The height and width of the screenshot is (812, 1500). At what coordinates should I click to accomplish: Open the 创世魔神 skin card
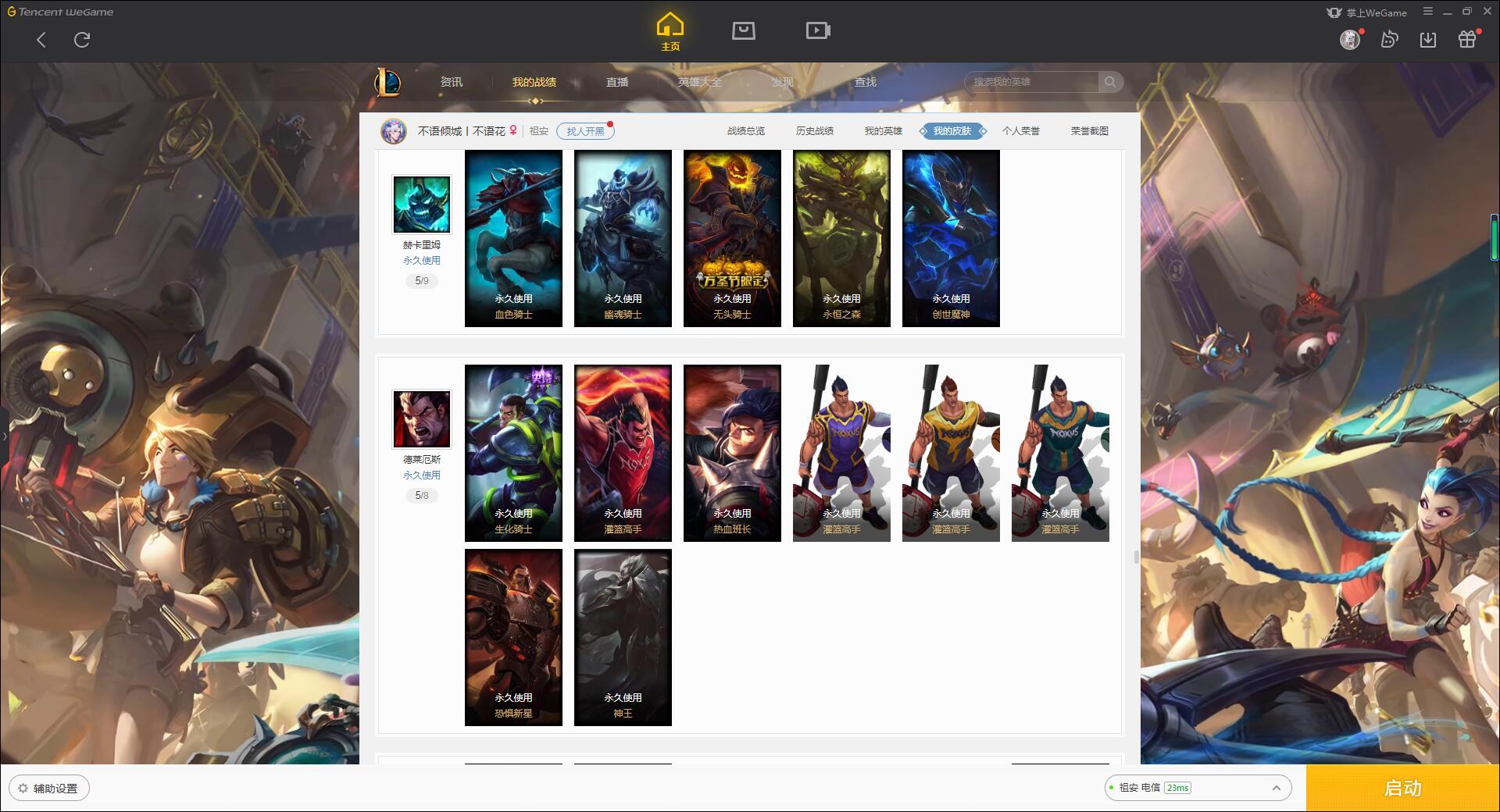pyautogui.click(x=951, y=238)
